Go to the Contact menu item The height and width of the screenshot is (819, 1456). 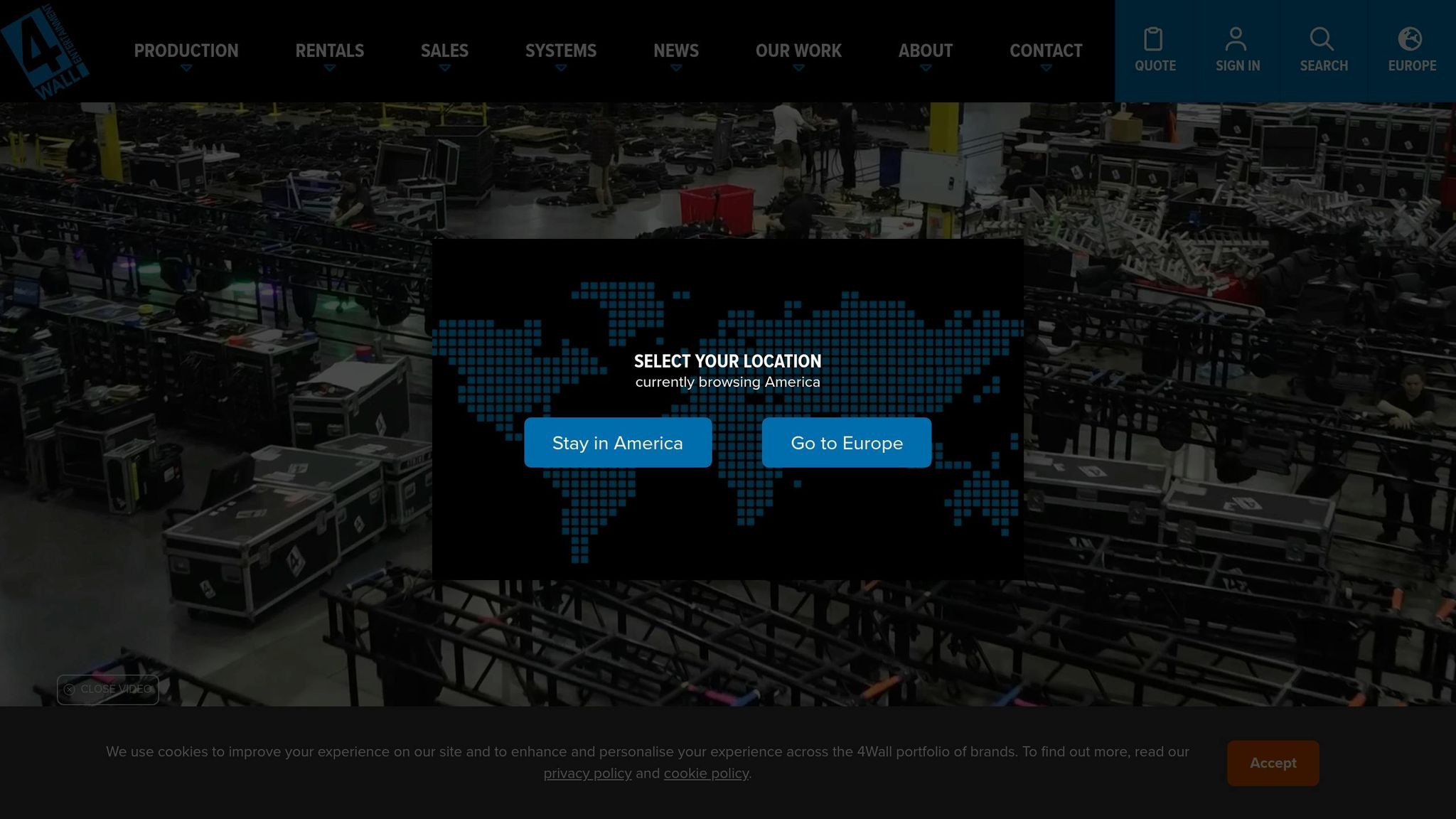click(1046, 50)
